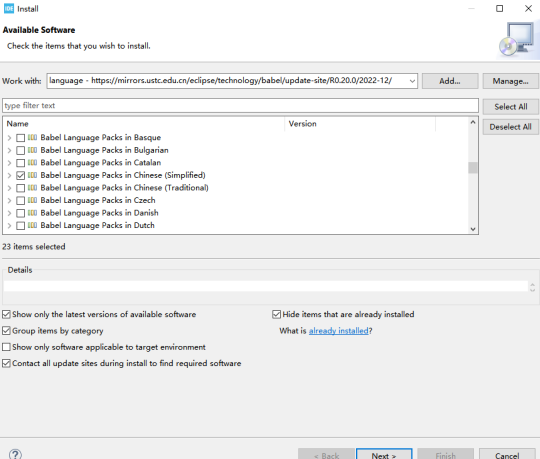Toggle Hide items that are already installed
Image resolution: width=540 pixels, height=459 pixels.
(277, 314)
